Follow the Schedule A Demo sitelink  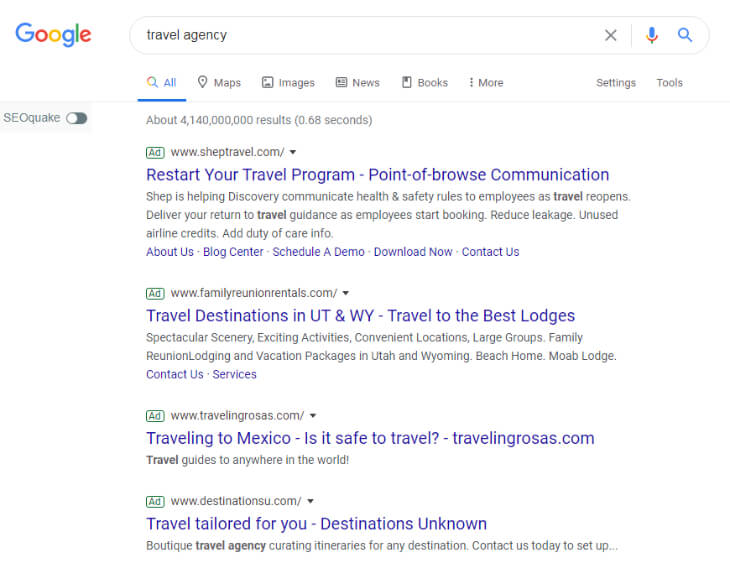point(318,252)
